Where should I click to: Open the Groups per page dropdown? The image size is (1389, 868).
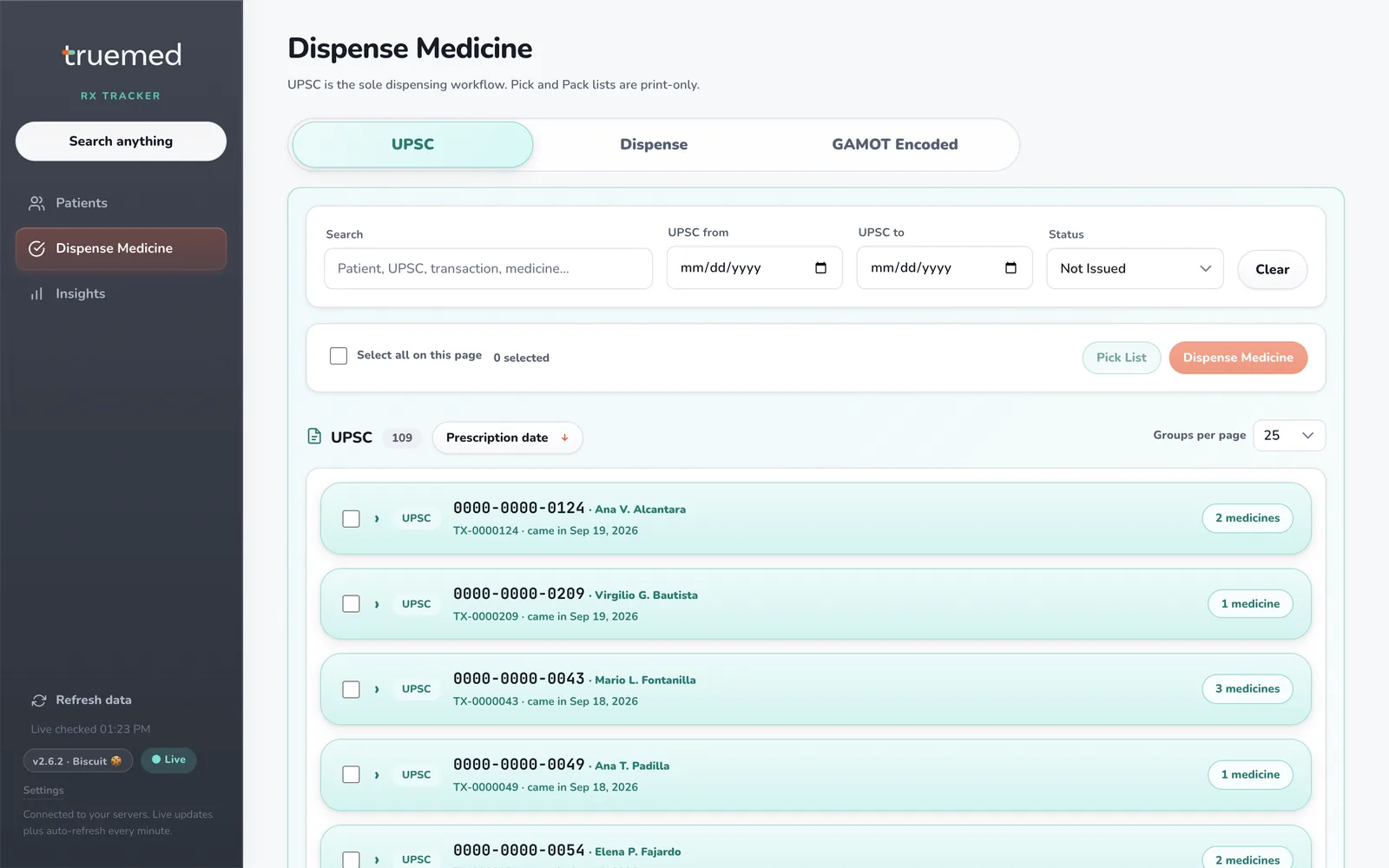[x=1289, y=436]
